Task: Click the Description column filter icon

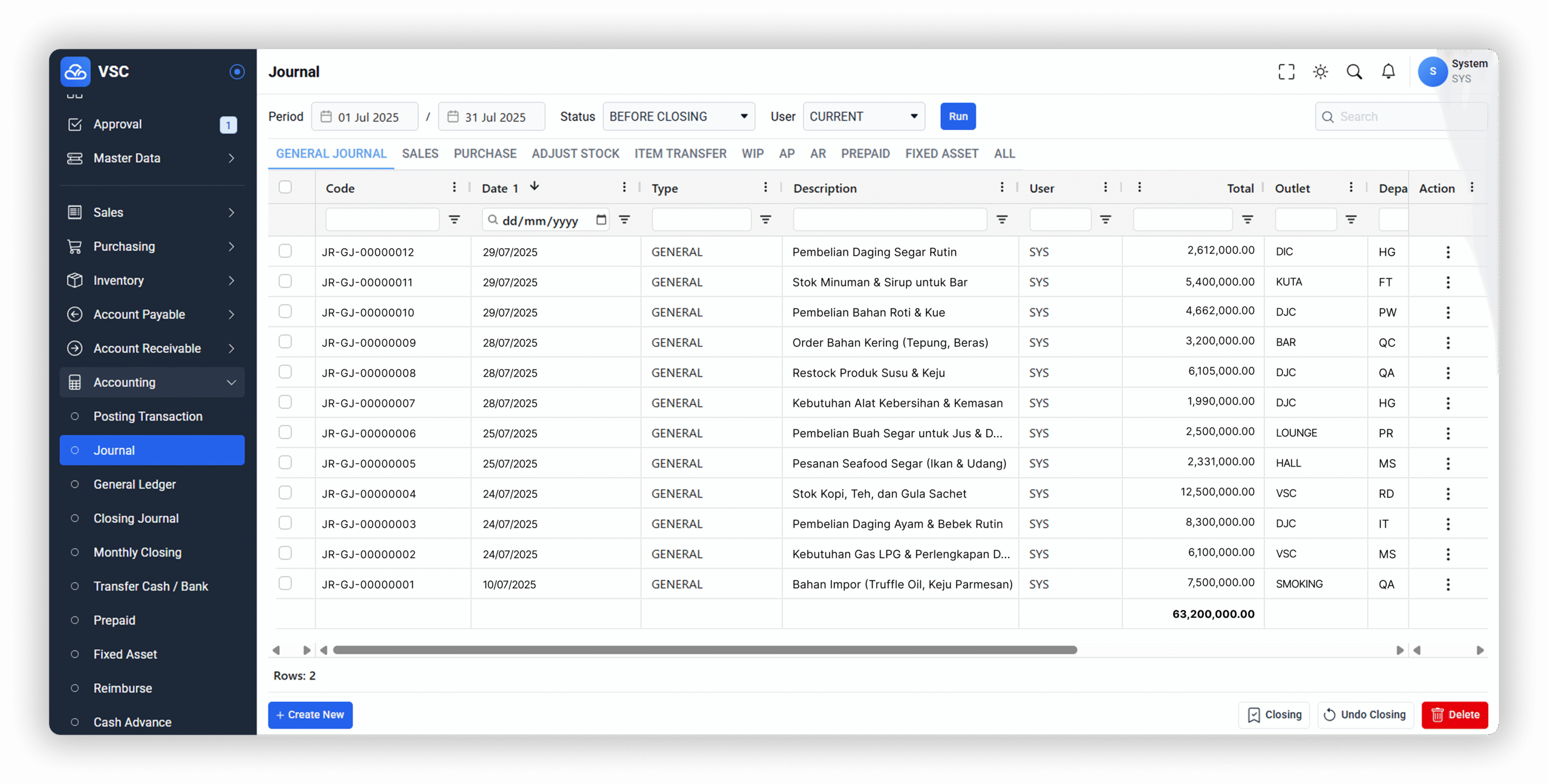Action: click(x=1002, y=219)
